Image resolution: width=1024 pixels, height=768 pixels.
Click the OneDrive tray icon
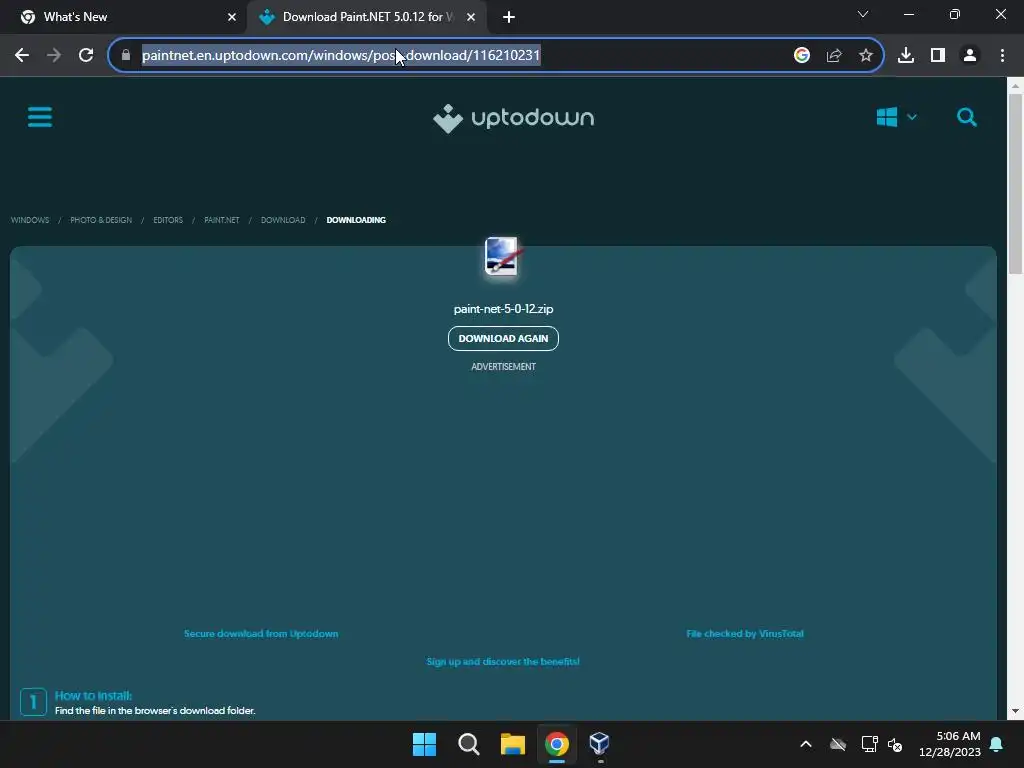[x=838, y=744]
